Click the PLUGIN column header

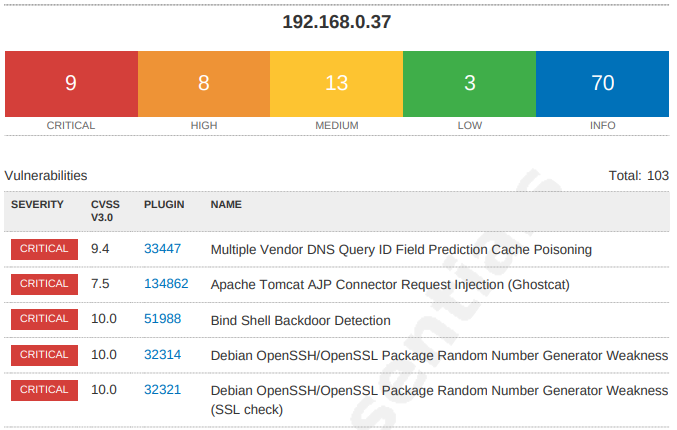[164, 204]
